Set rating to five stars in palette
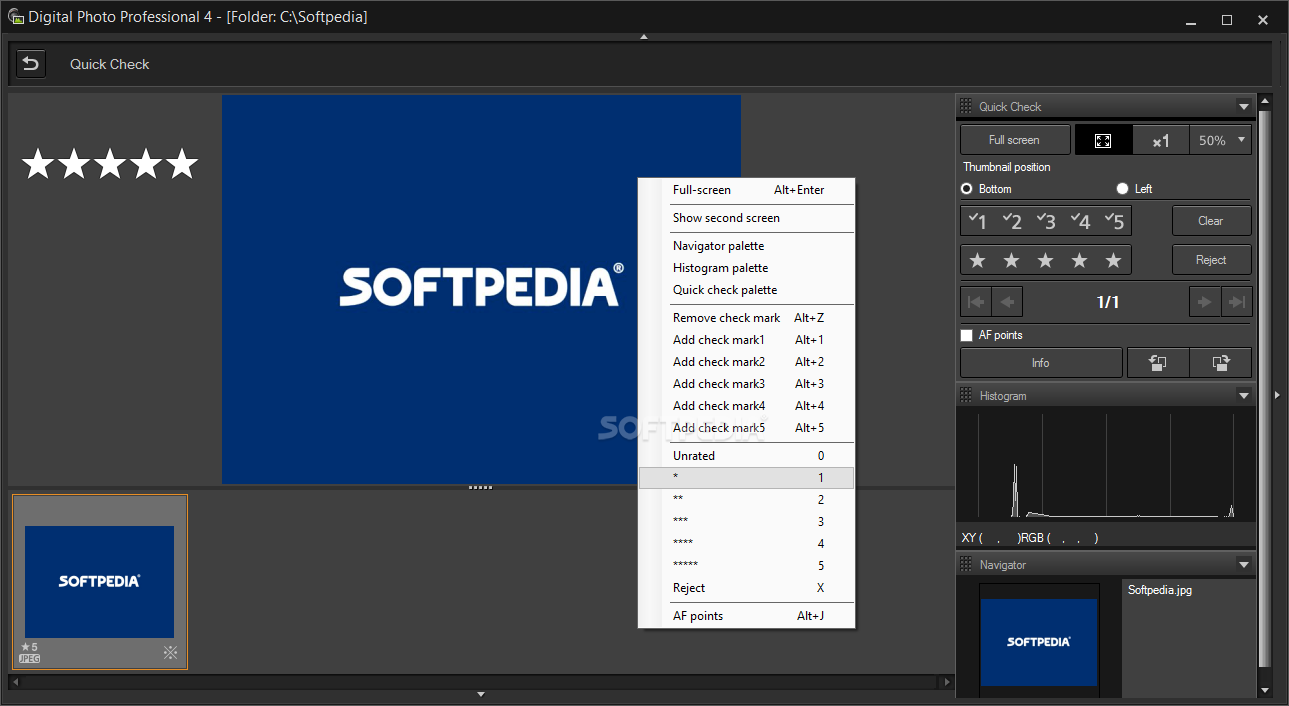The width and height of the screenshot is (1289, 706). tap(1114, 260)
